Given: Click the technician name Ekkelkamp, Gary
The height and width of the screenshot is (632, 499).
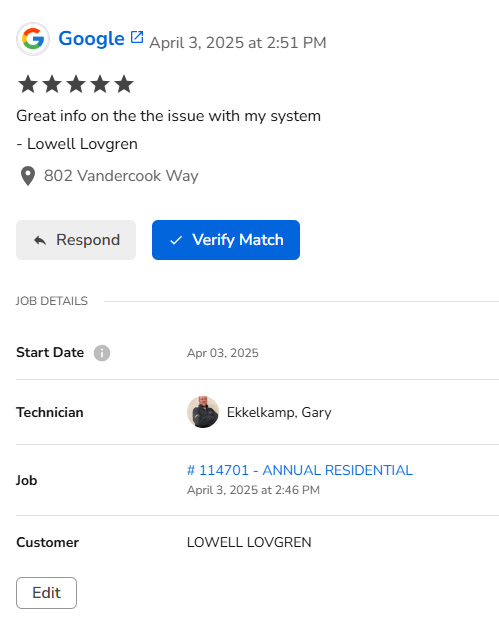Looking at the screenshot, I should click(x=279, y=412).
